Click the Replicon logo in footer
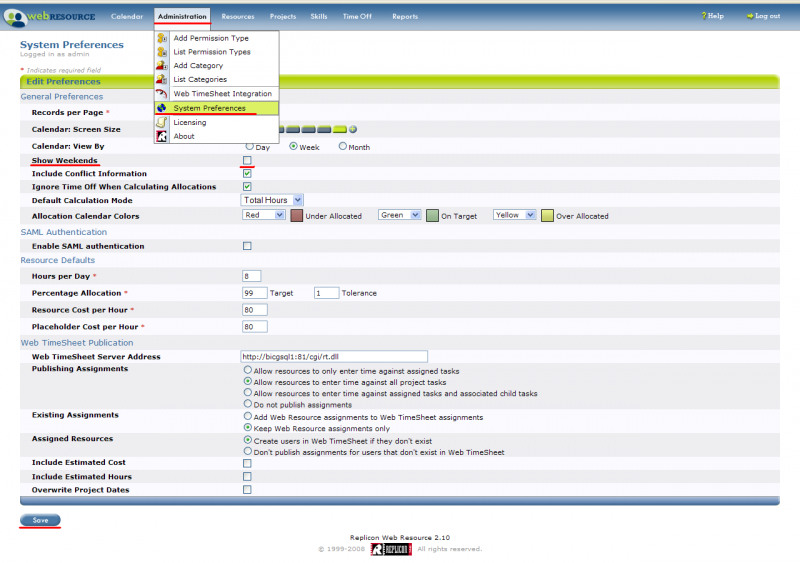Viewport: 800px width, 563px height. click(x=391, y=549)
